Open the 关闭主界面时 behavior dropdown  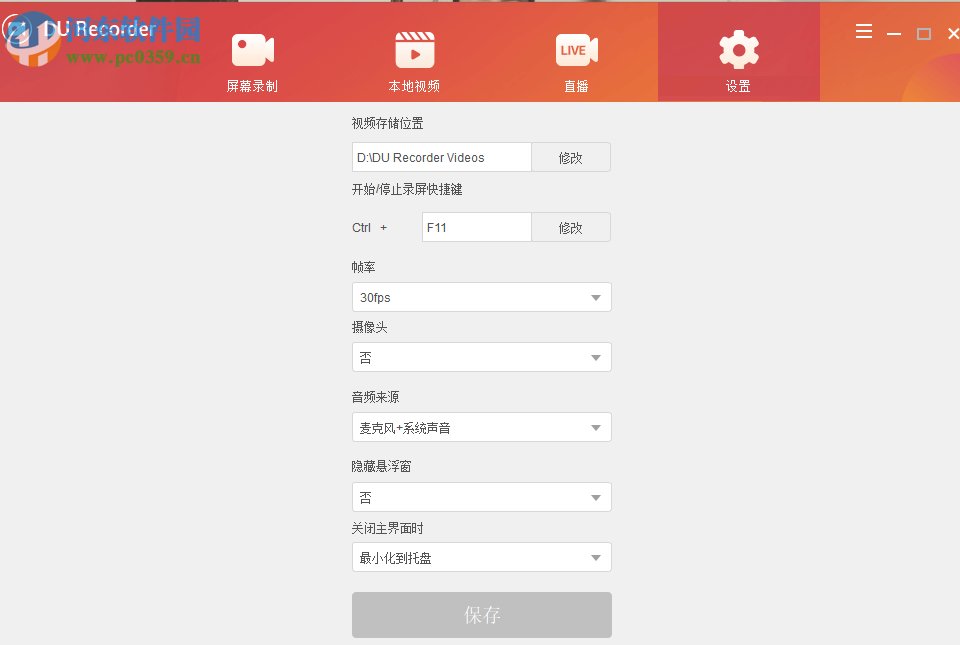481,557
